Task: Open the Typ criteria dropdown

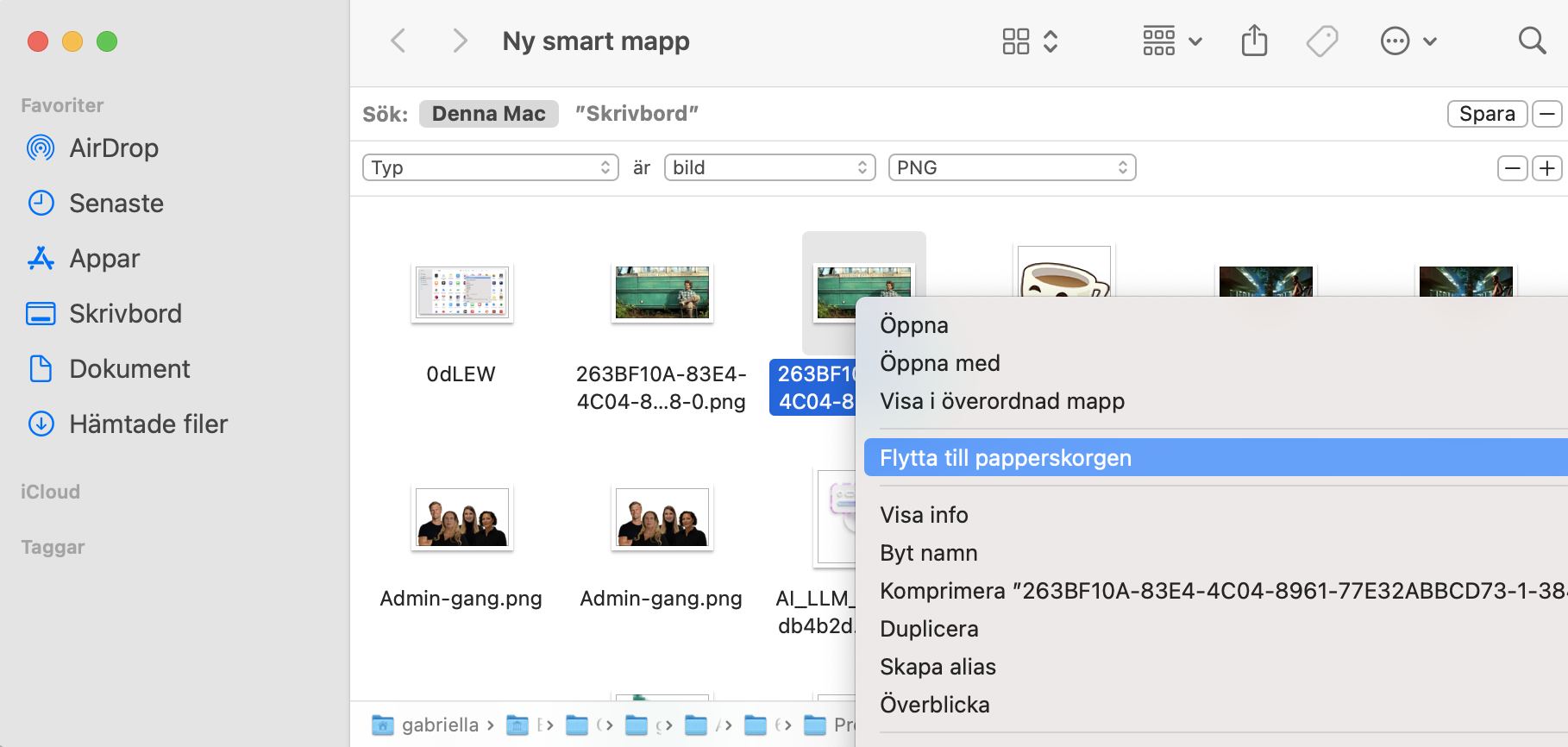Action: pyautogui.click(x=491, y=167)
